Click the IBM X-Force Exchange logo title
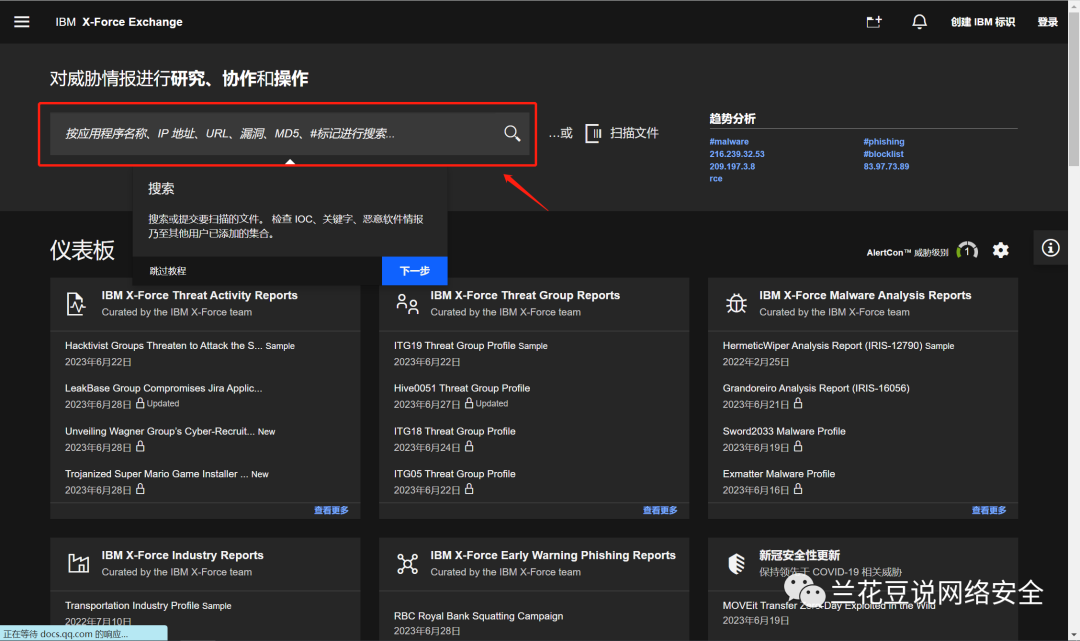Viewport: 1080px width, 641px height. coord(119,22)
